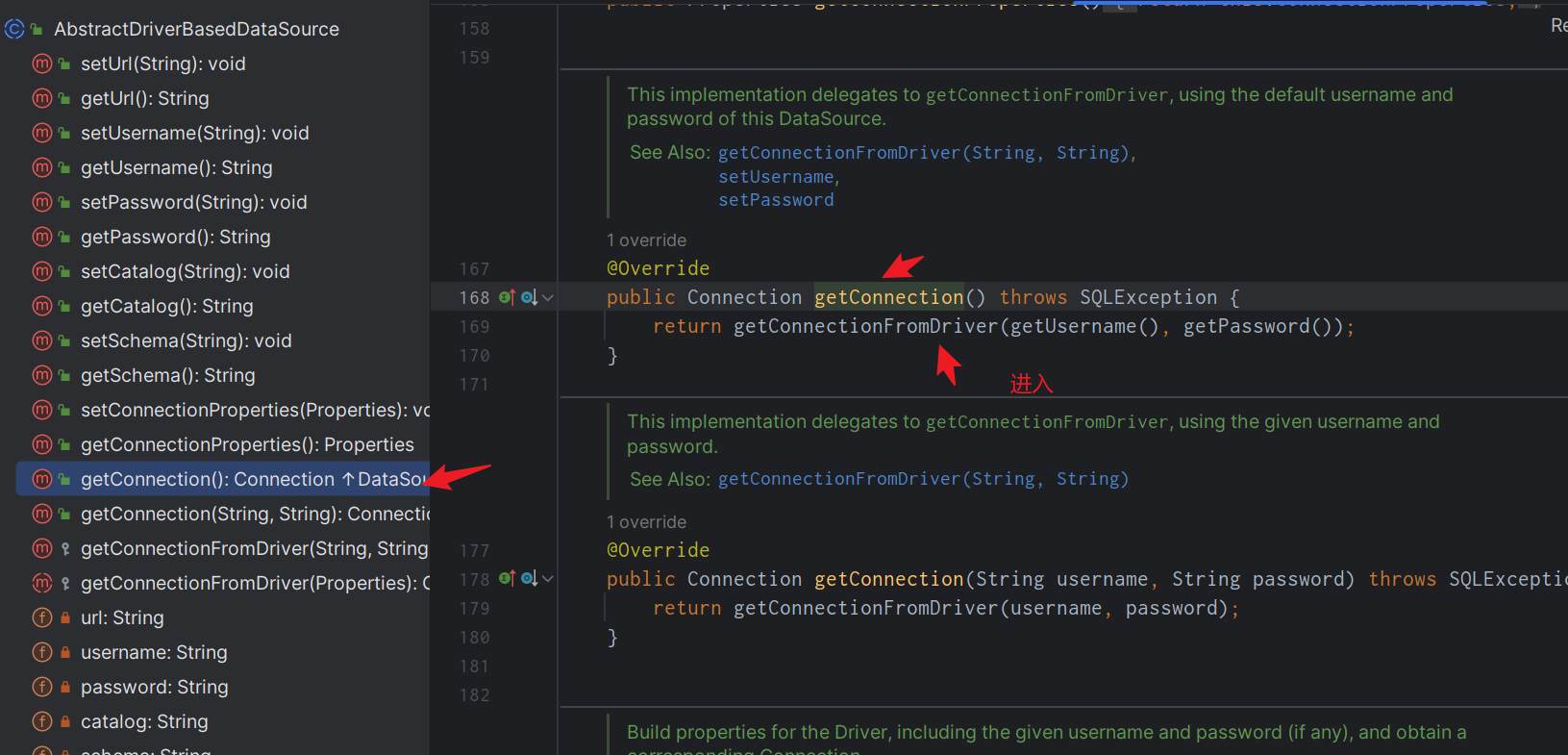Collapse the getConnection() method fold on line 168
Screen dimensions: 1568x755
548,298
